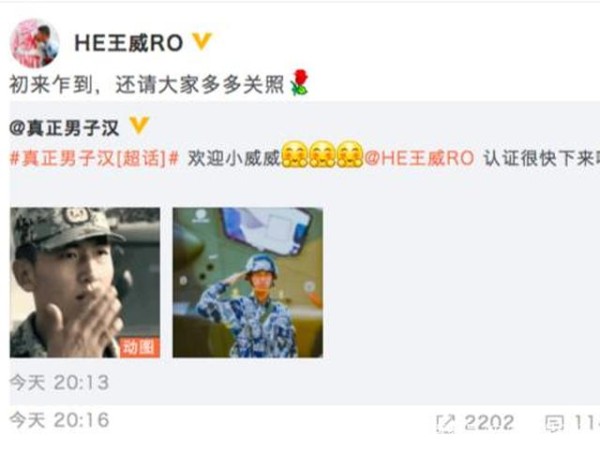Click original post timestamp 今天 20:13
The width and height of the screenshot is (600, 450).
tap(59, 383)
